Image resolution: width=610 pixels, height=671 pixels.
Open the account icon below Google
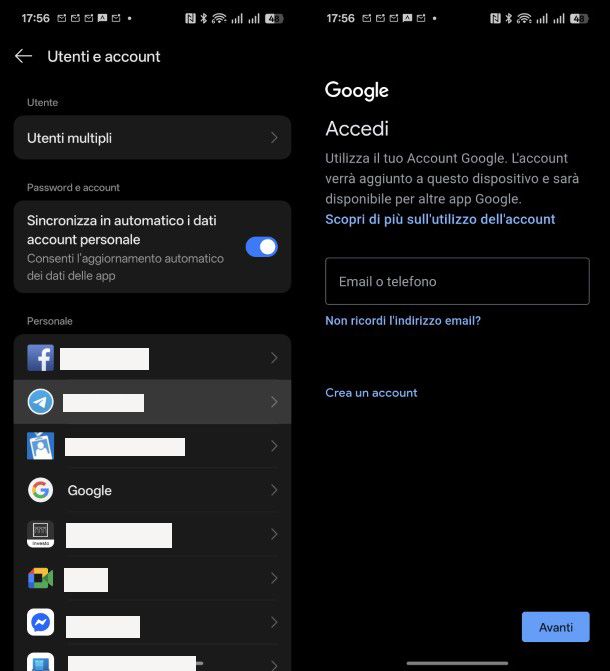[x=41, y=534]
